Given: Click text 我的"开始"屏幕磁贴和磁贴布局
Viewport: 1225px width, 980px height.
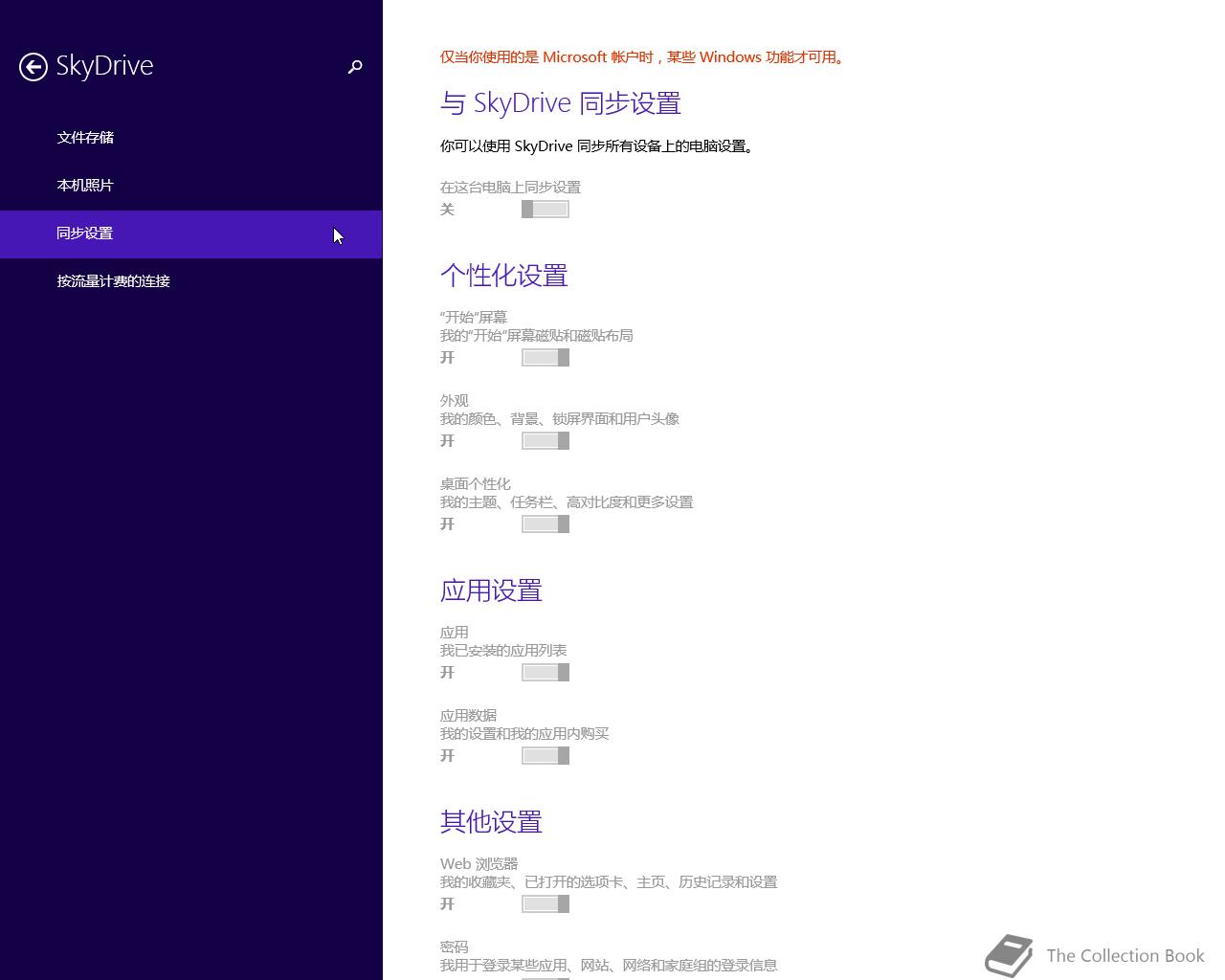Looking at the screenshot, I should (x=537, y=336).
